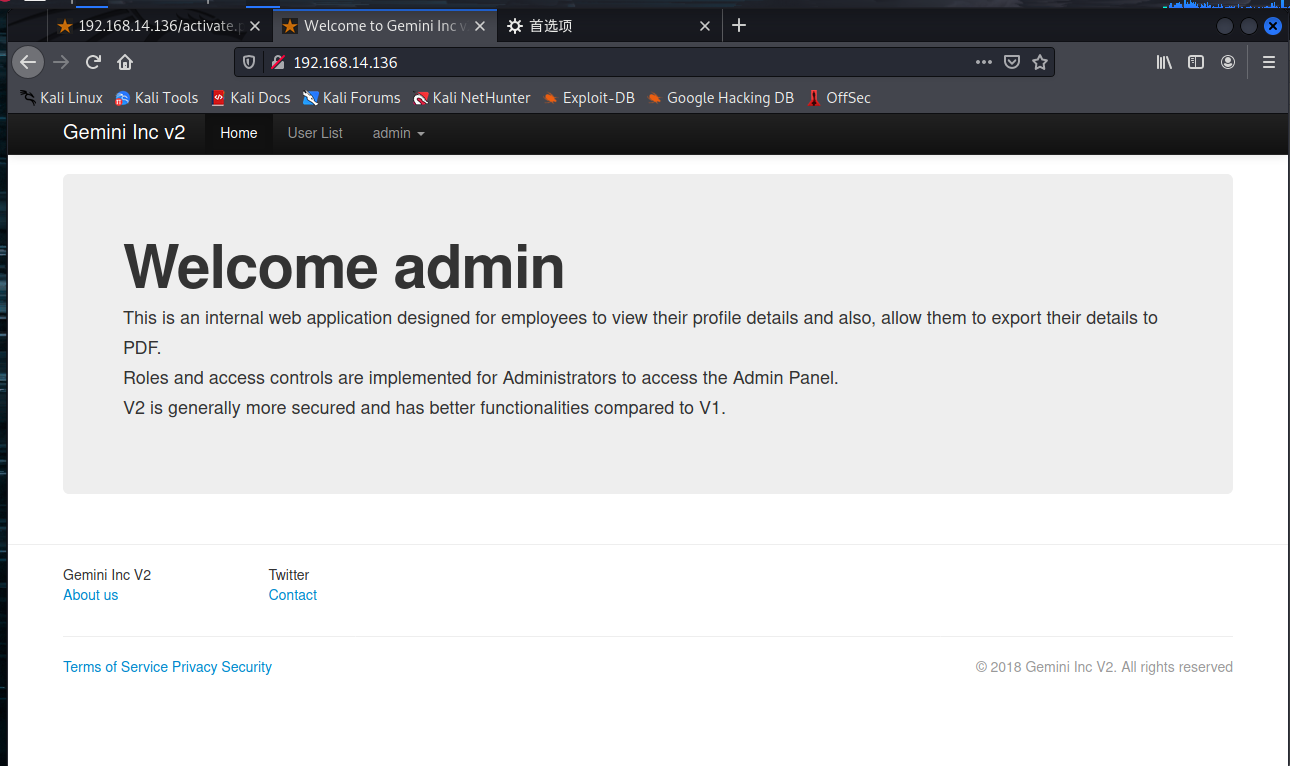Image resolution: width=1290 pixels, height=766 pixels.
Task: Save page to Pocket icon
Action: pos(1012,62)
